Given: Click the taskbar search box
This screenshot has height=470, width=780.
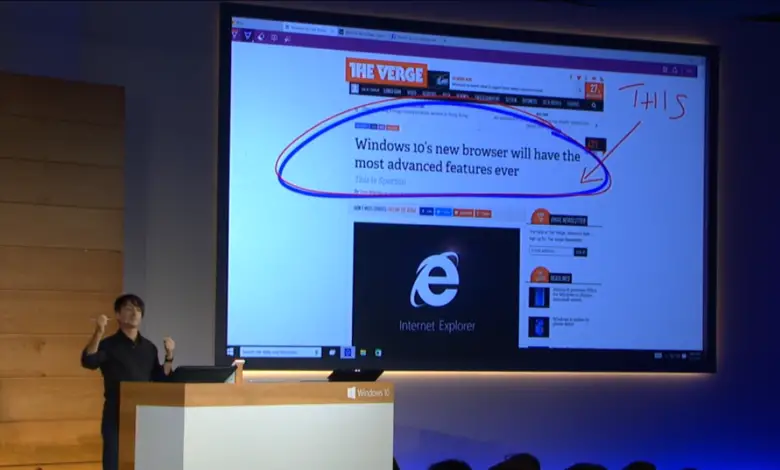Looking at the screenshot, I should 280,352.
